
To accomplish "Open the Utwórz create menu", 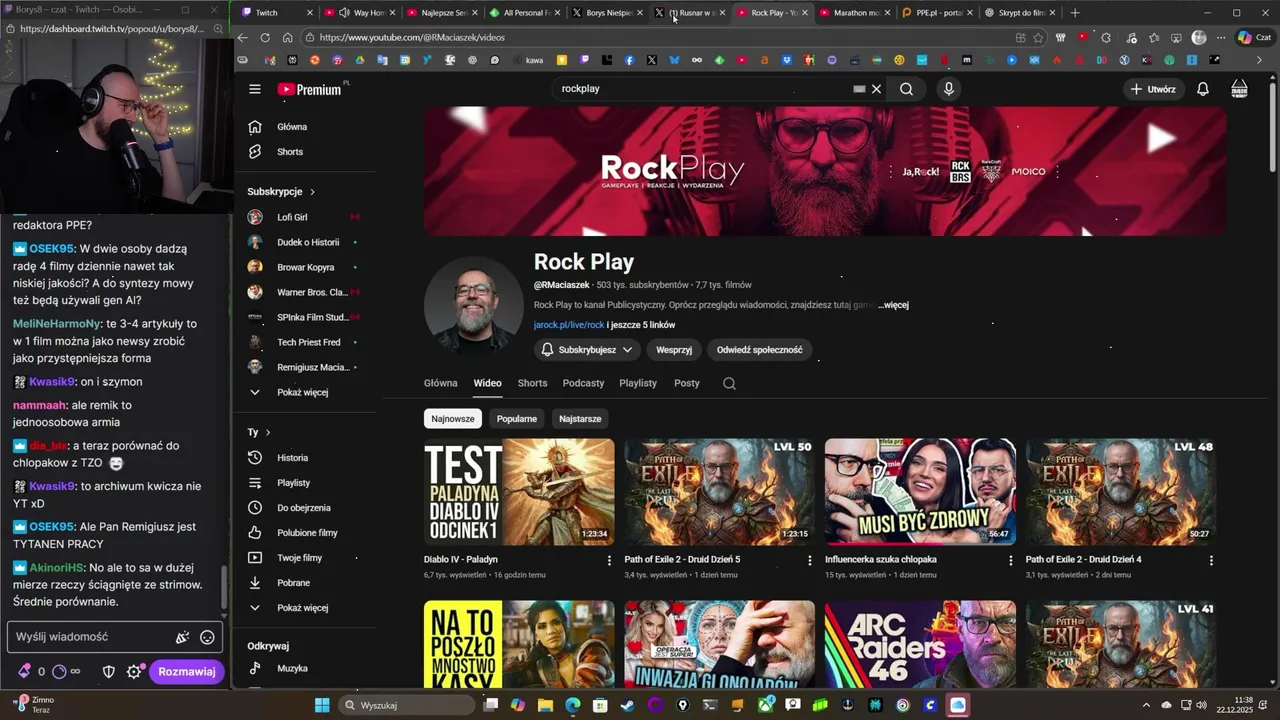I will coord(1153,89).
